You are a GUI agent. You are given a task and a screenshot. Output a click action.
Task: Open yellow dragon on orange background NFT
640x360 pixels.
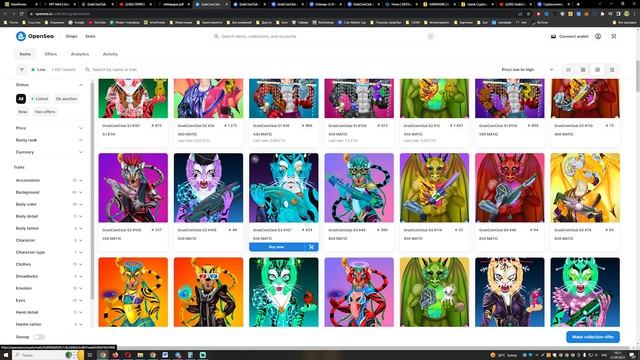[x=585, y=188]
